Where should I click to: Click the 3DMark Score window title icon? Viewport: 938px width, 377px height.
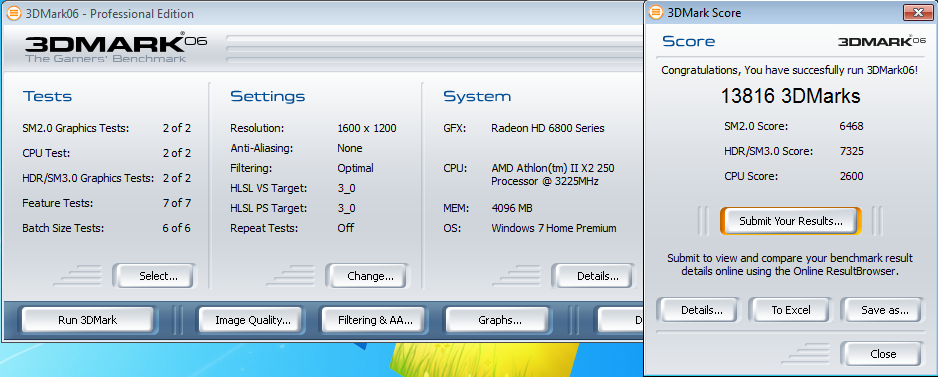pos(656,13)
